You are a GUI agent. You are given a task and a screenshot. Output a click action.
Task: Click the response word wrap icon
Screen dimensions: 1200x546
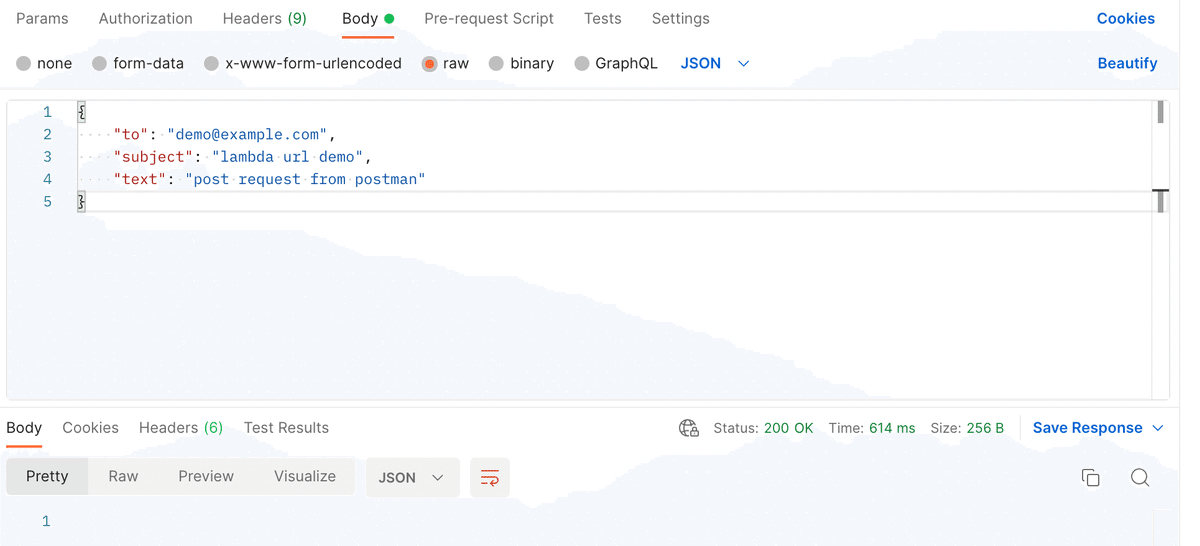click(x=490, y=478)
